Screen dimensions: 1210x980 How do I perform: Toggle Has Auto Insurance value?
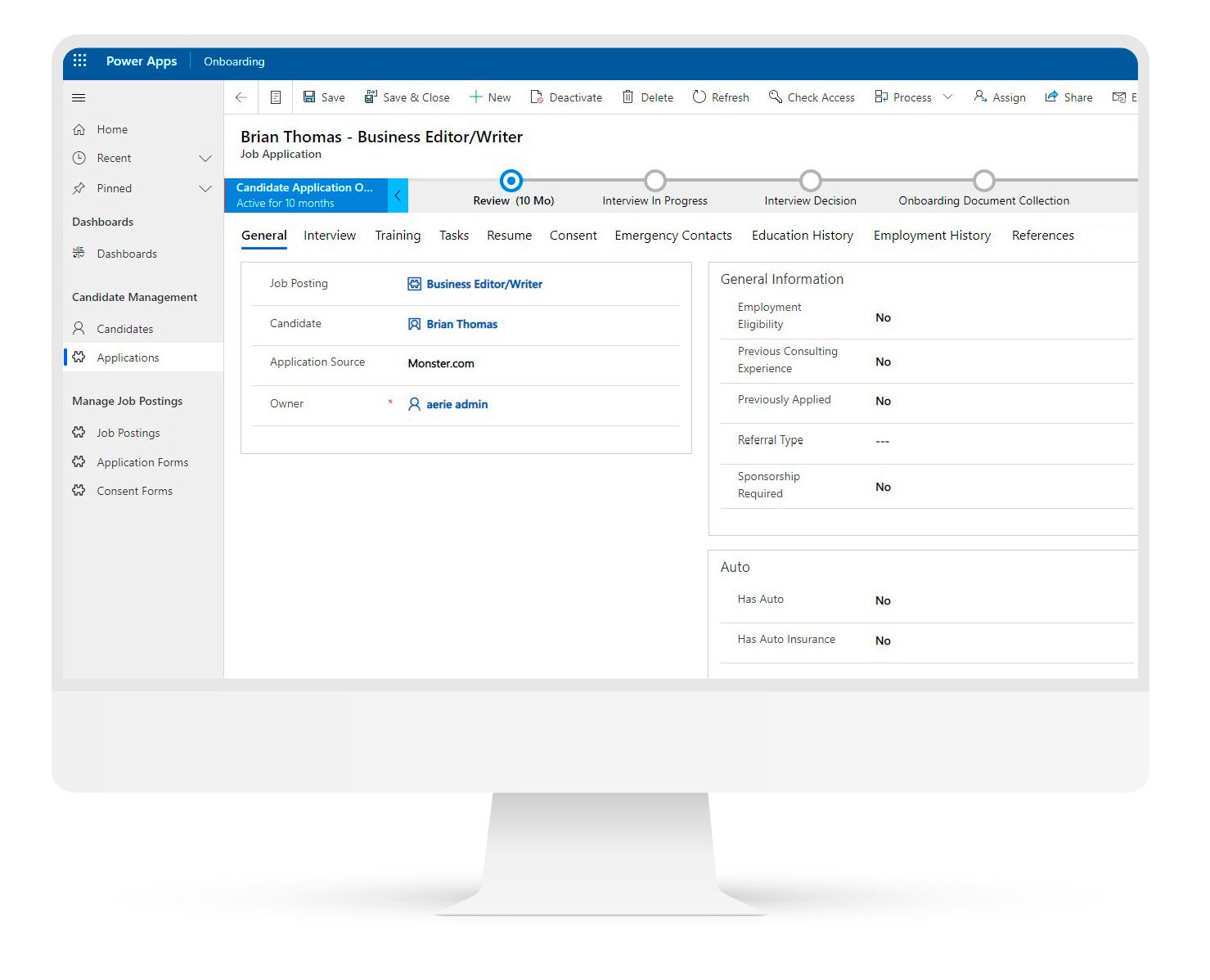883,641
